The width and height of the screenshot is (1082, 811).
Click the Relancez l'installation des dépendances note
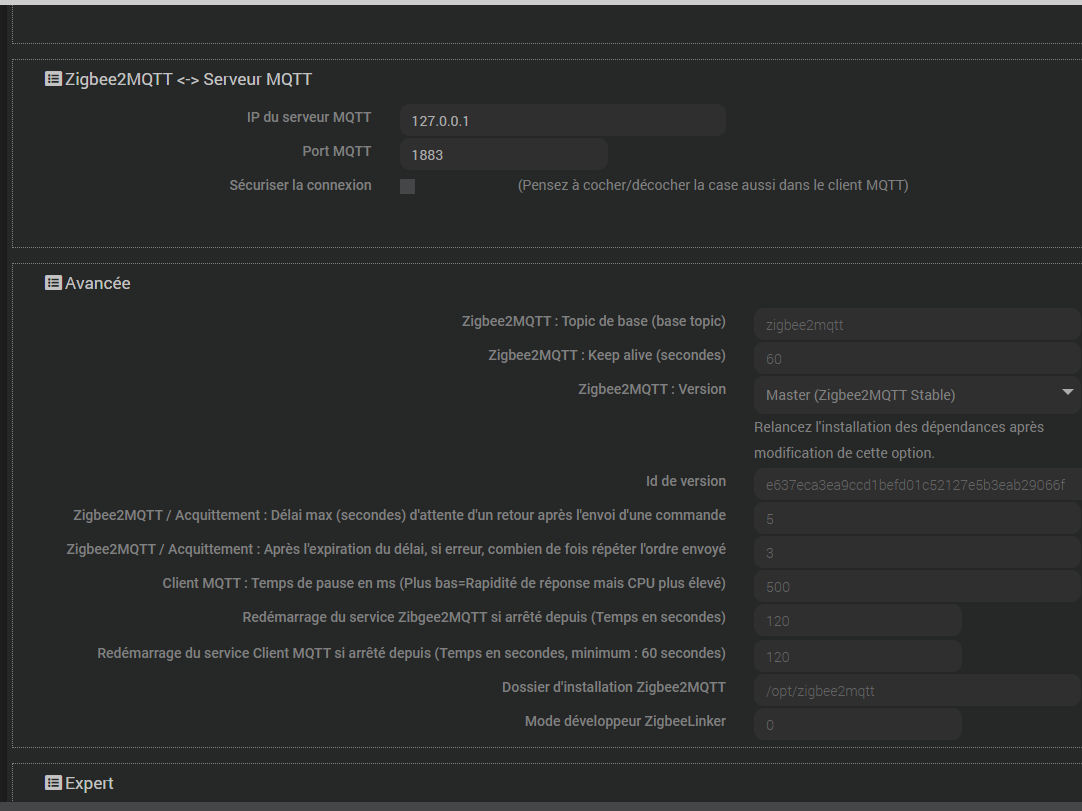point(899,440)
